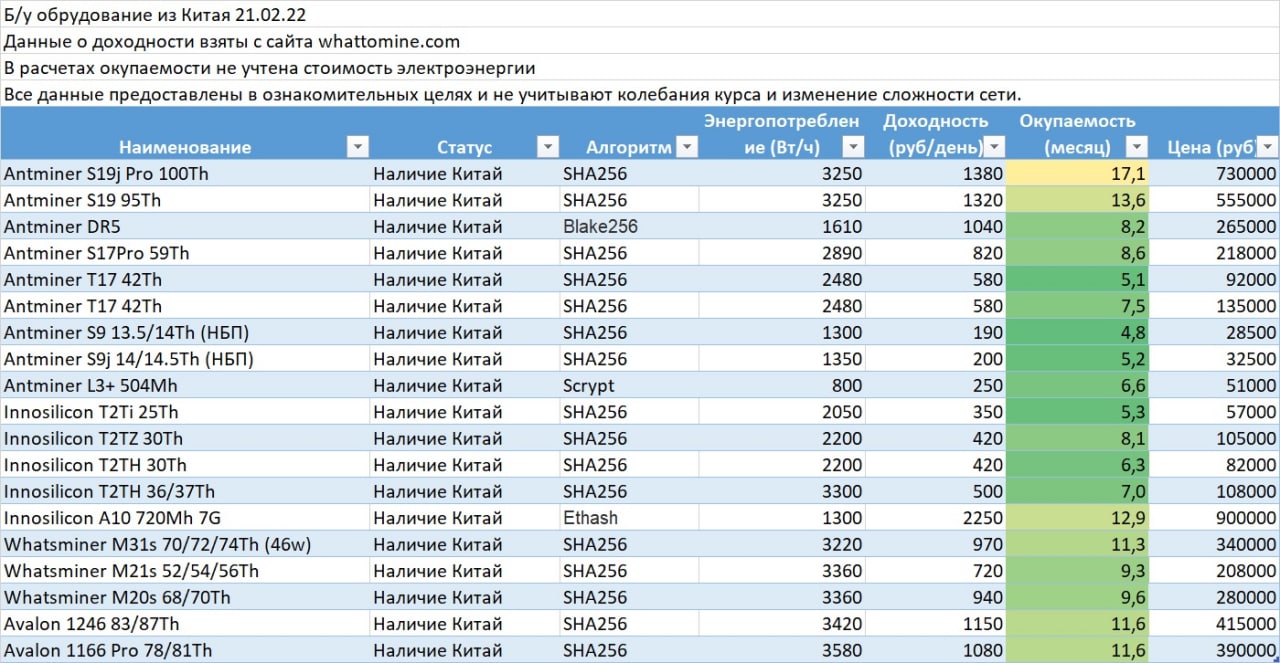Open the Статус column filter dropdown
Image resolution: width=1280 pixels, height=663 pixels.
547,147
